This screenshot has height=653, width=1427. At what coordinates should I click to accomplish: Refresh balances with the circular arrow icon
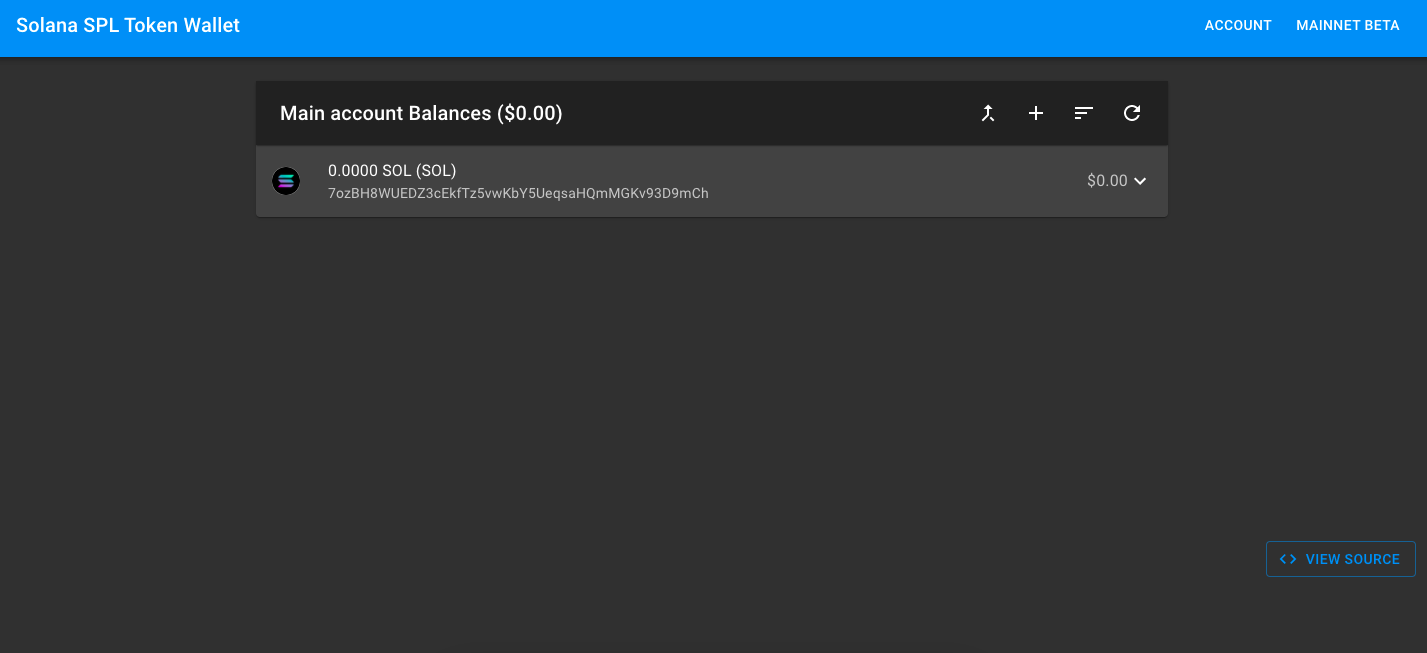(x=1132, y=113)
